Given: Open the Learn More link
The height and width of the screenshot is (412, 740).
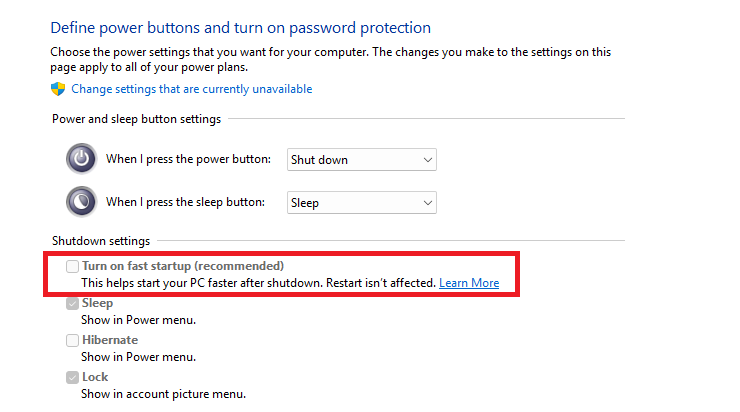Looking at the screenshot, I should click(x=469, y=283).
